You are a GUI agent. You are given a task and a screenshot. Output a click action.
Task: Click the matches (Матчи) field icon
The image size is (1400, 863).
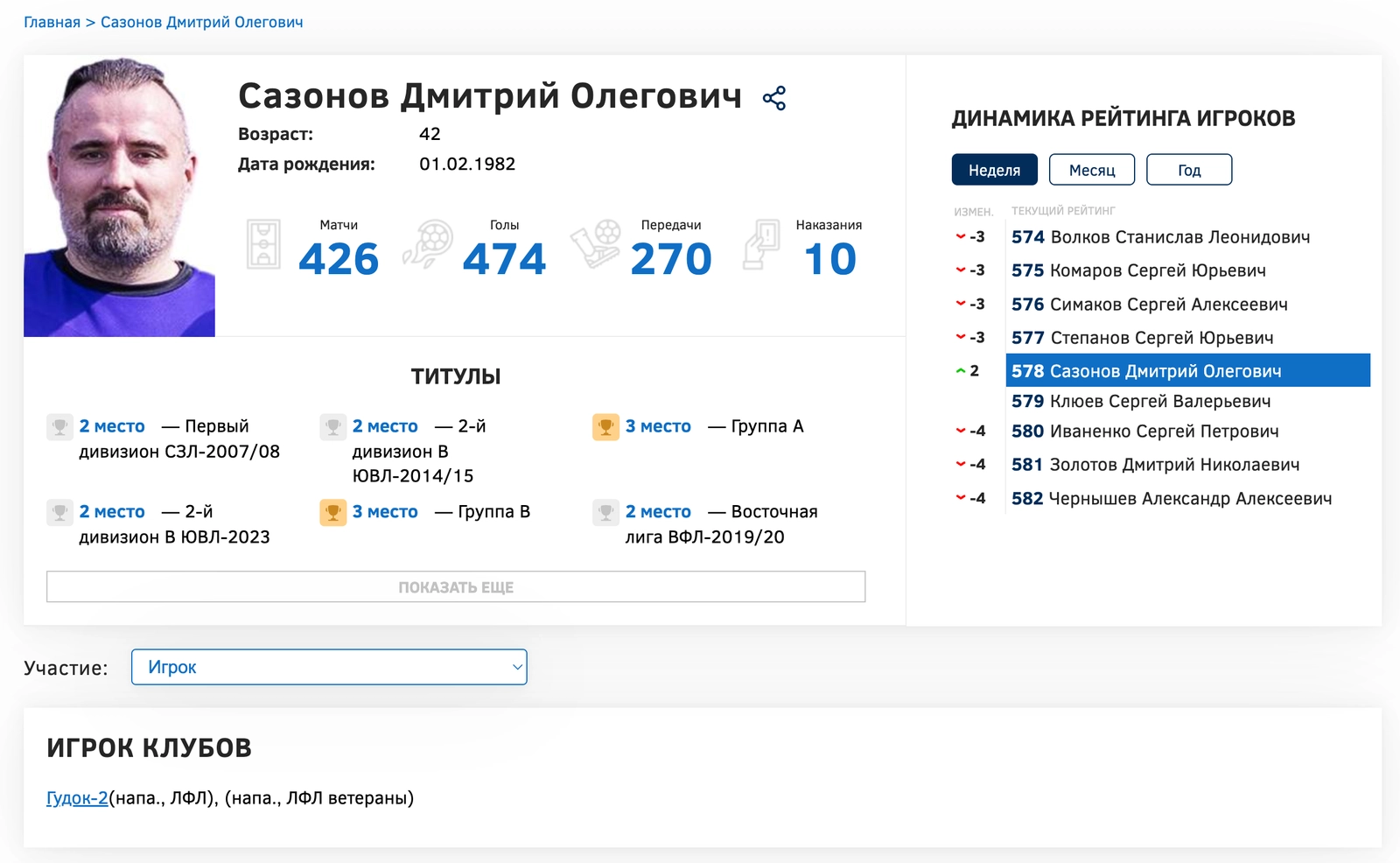coord(262,245)
